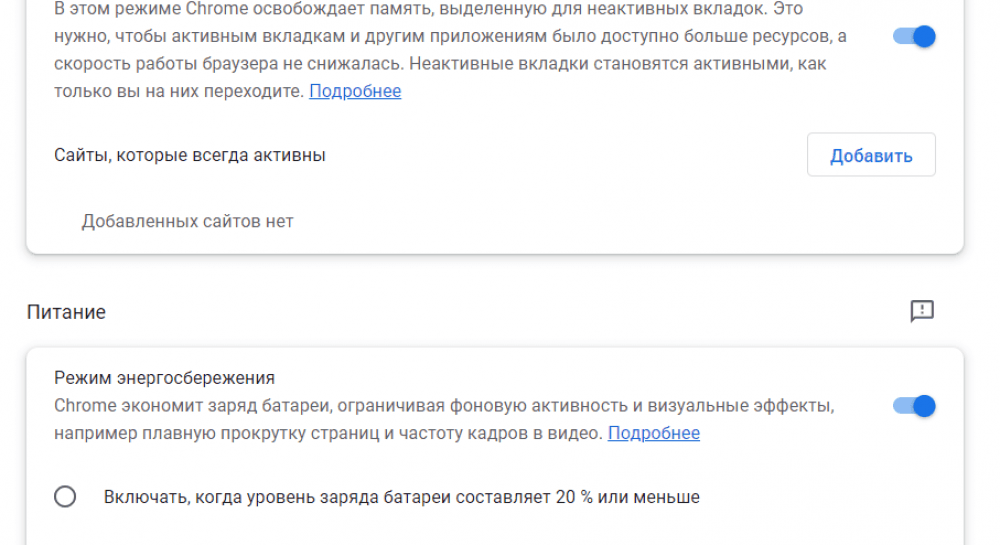Click the Добавить button
Image resolution: width=1000 pixels, height=545 pixels.
point(871,155)
